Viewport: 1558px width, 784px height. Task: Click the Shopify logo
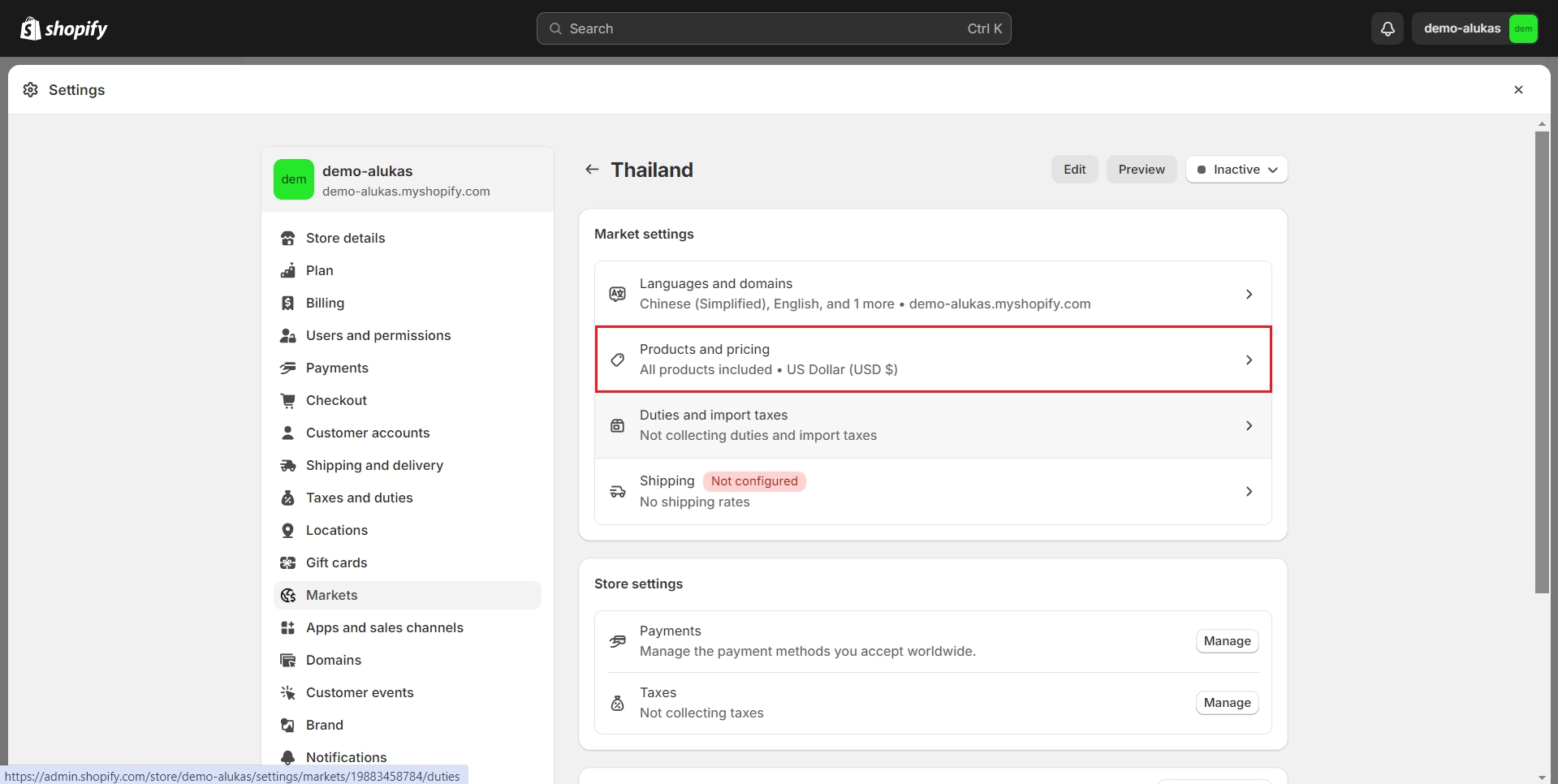(64, 28)
